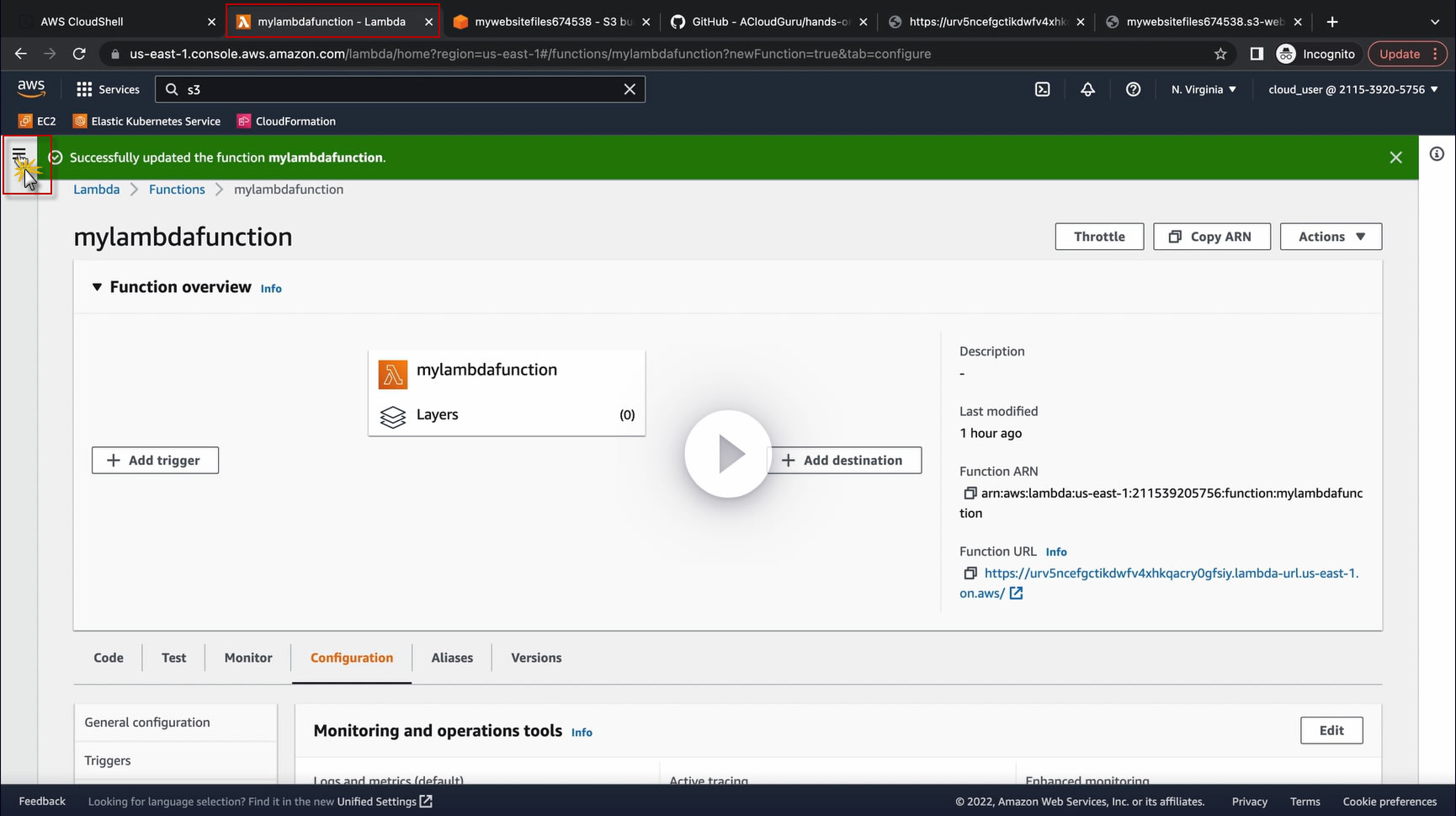Open the notifications bell
This screenshot has height=816, width=1456.
coord(1087,89)
